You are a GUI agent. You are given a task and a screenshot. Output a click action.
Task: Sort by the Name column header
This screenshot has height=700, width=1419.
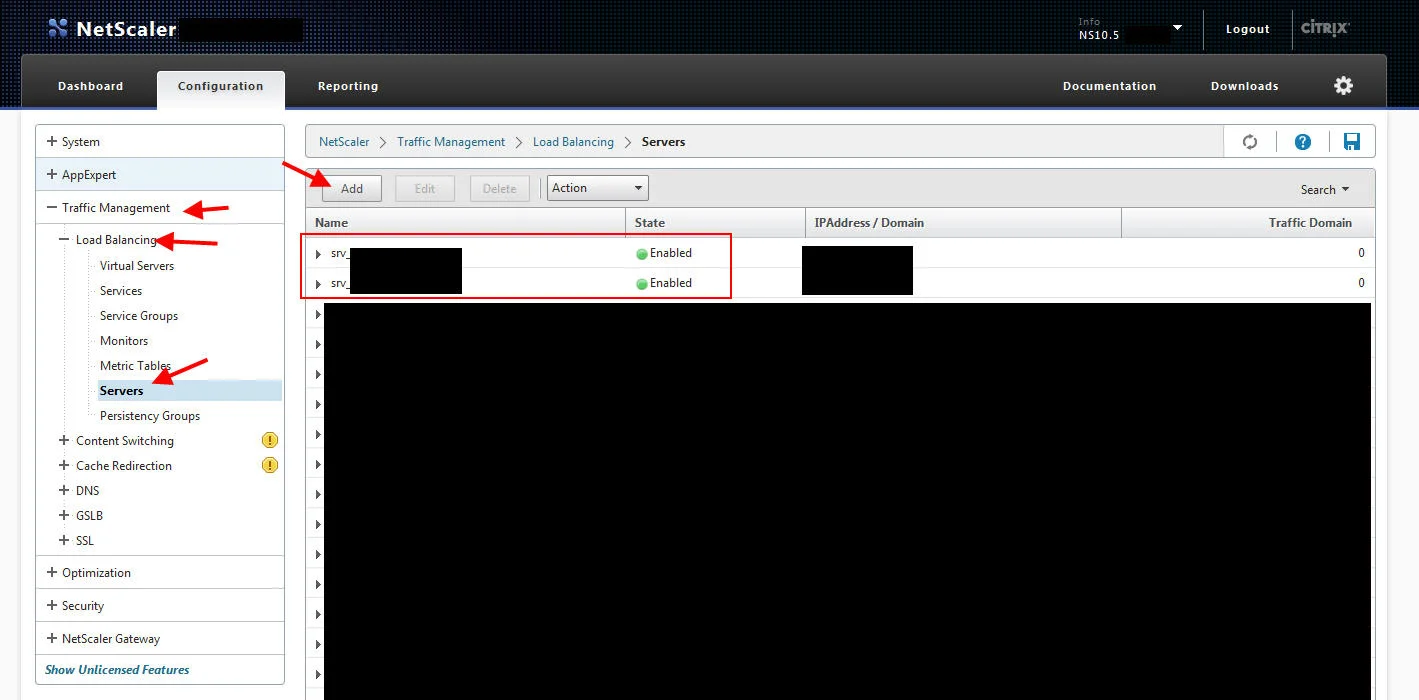(x=465, y=222)
